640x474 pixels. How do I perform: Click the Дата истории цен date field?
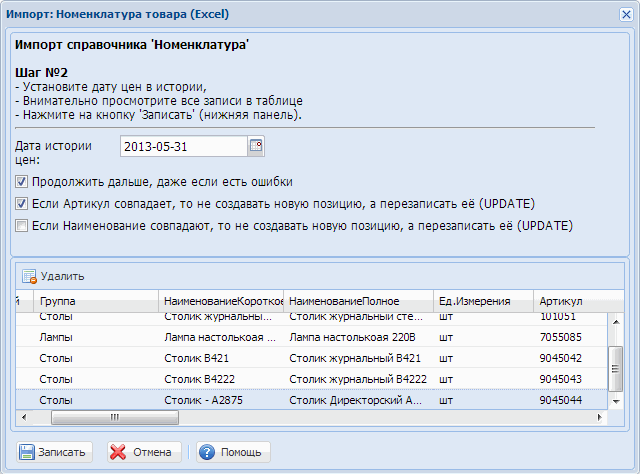pos(184,146)
